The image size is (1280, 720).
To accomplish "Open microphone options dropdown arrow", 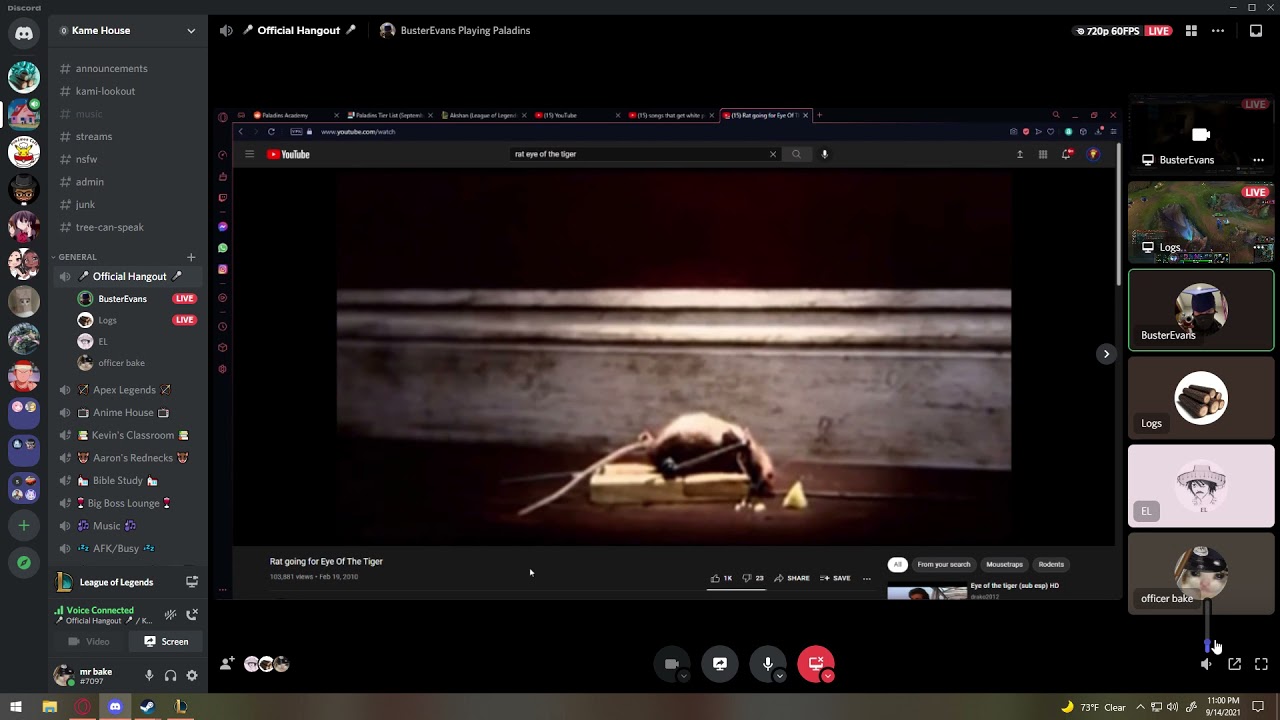I will pos(779,676).
